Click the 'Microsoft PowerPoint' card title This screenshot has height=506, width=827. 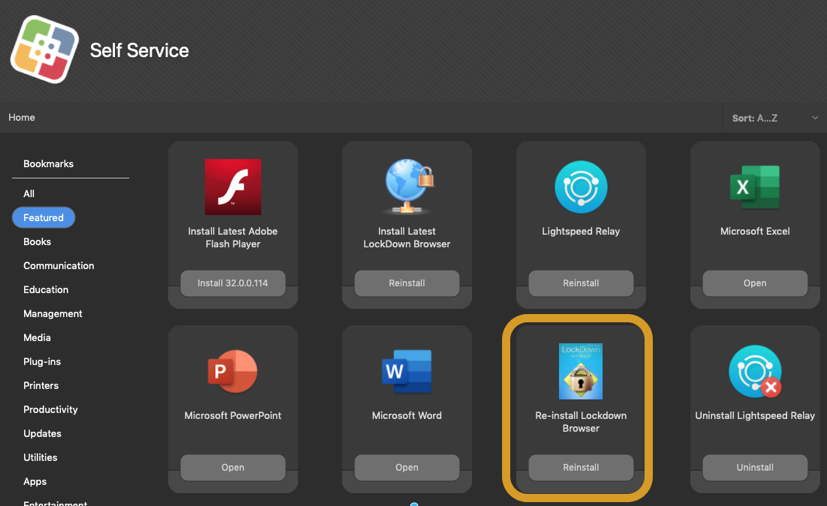233,415
